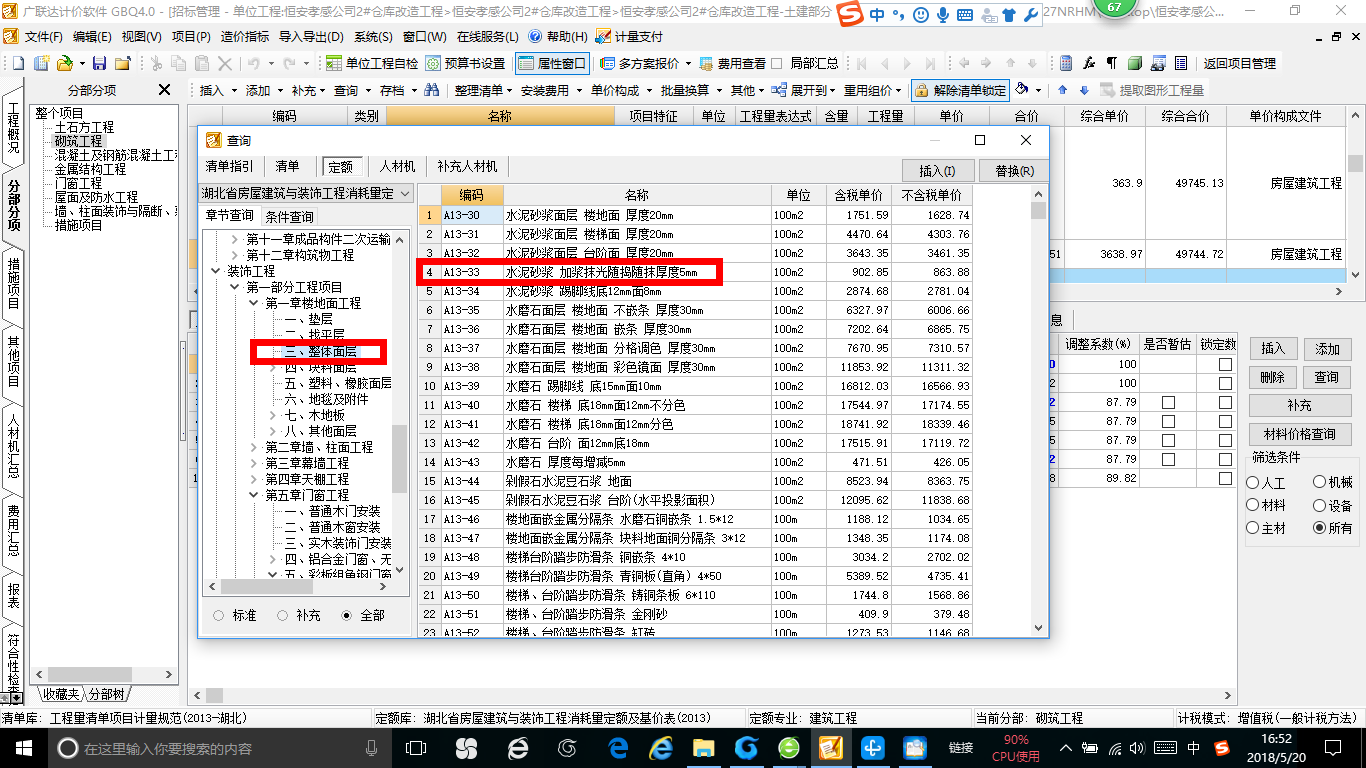
Task: Expand 第二章墙、柱面工程 tree node
Action: click(254, 447)
